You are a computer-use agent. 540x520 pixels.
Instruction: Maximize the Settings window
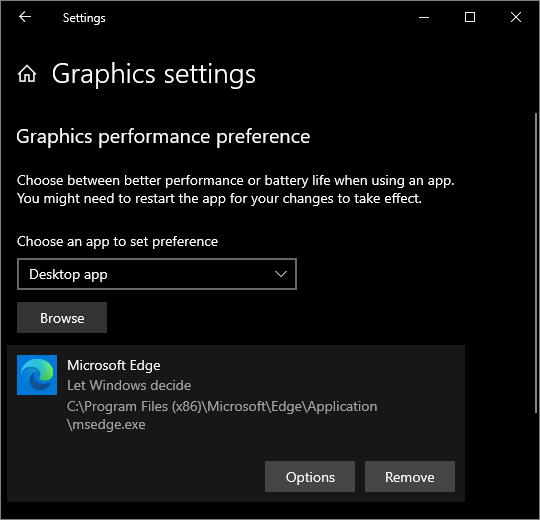tap(470, 17)
